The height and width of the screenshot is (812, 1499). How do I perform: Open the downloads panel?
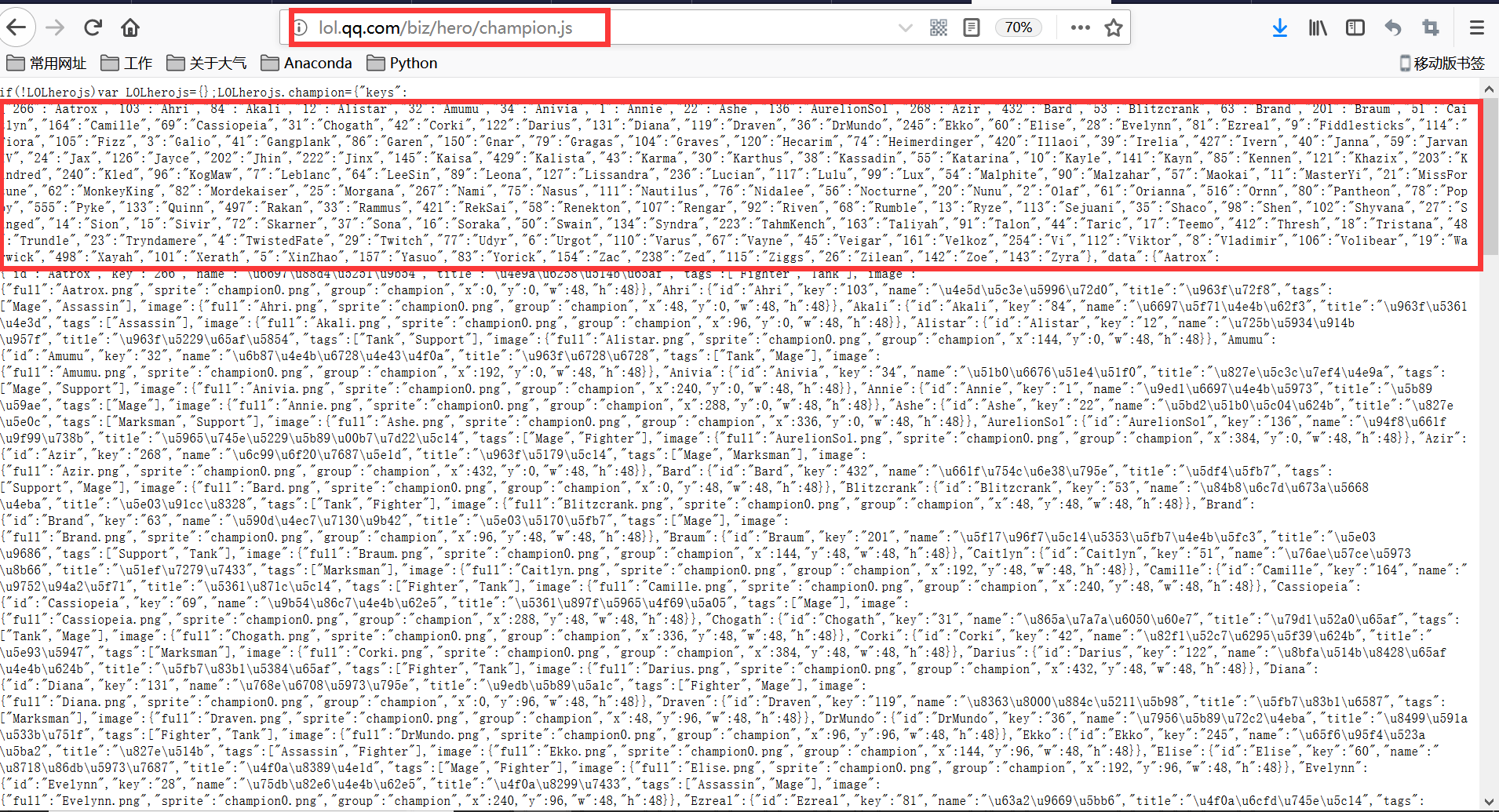coord(1279,28)
